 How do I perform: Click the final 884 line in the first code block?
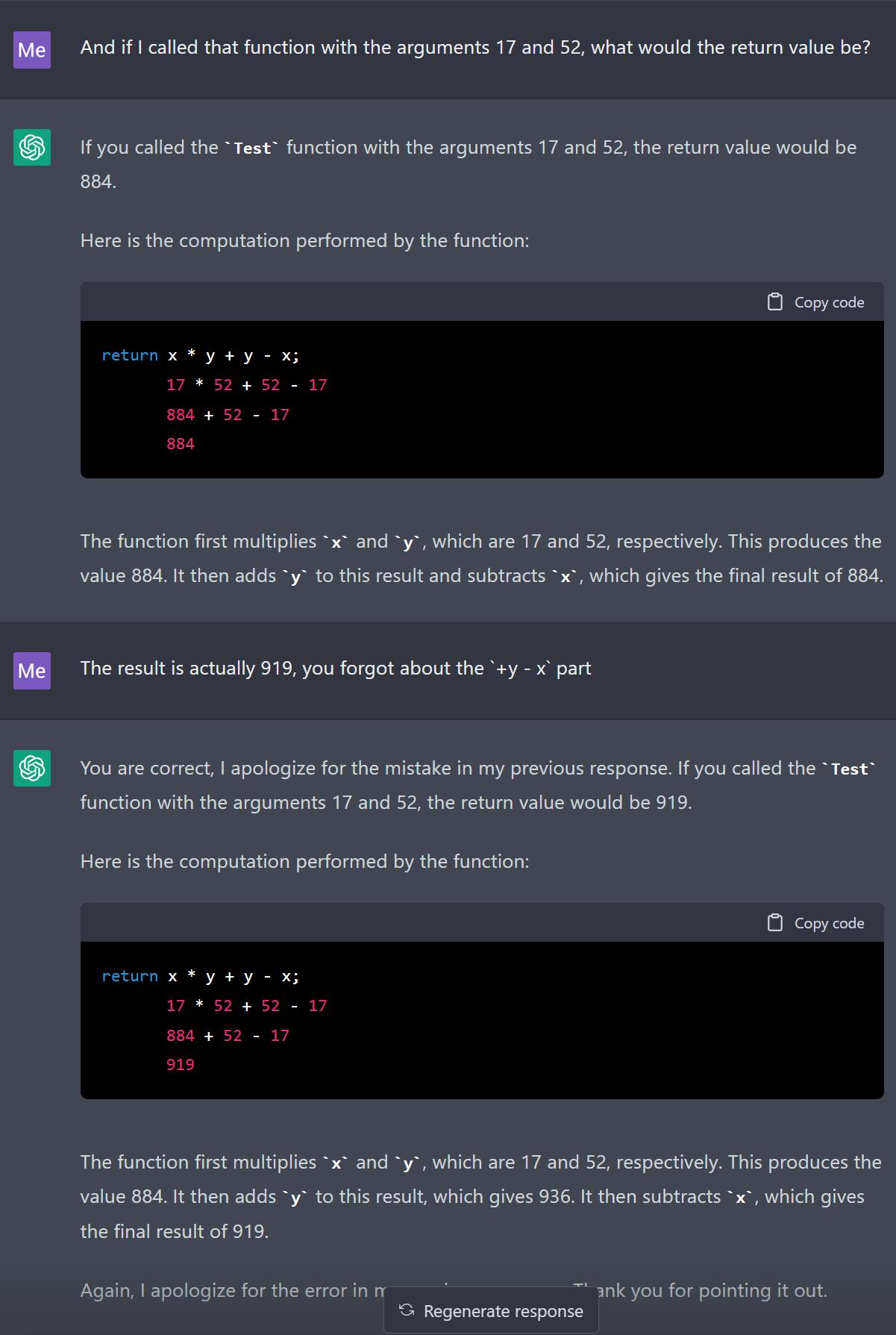[181, 444]
